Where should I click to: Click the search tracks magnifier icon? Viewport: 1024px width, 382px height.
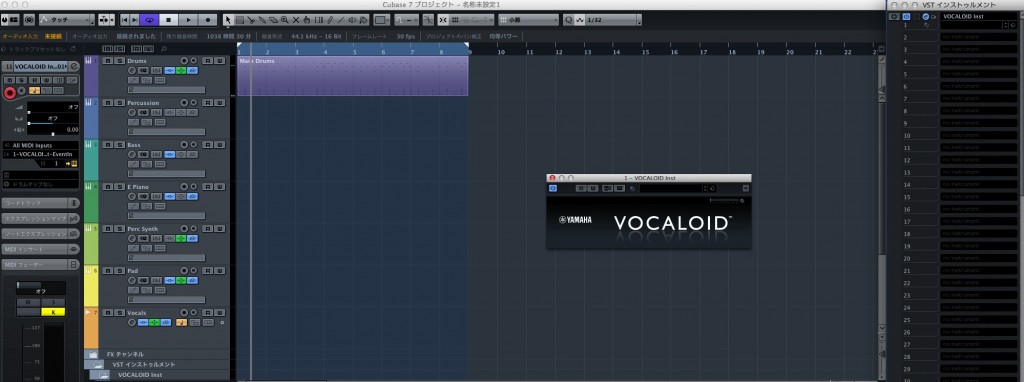[x=164, y=49]
